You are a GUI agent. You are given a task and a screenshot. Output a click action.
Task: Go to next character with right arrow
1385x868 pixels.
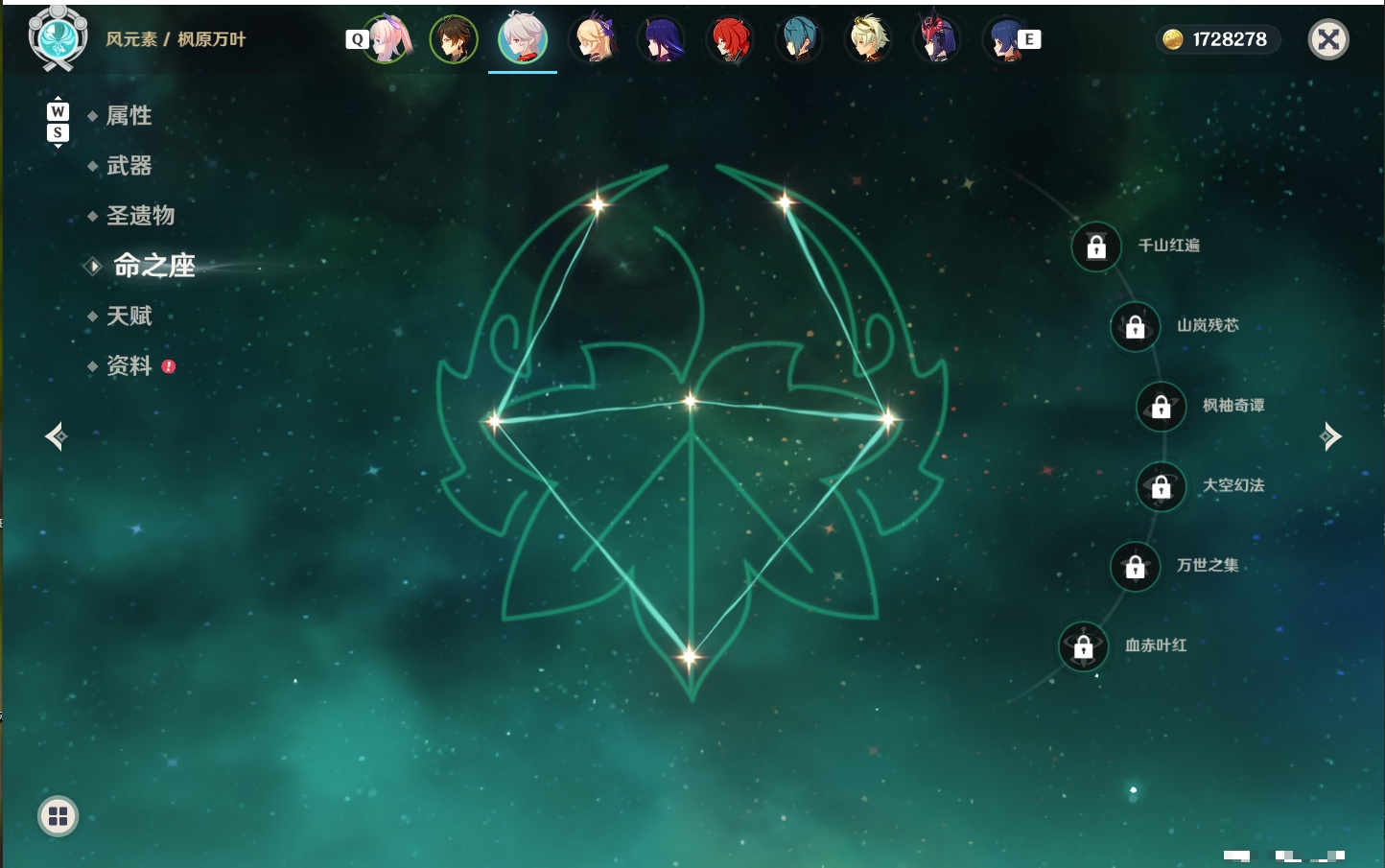(1330, 436)
